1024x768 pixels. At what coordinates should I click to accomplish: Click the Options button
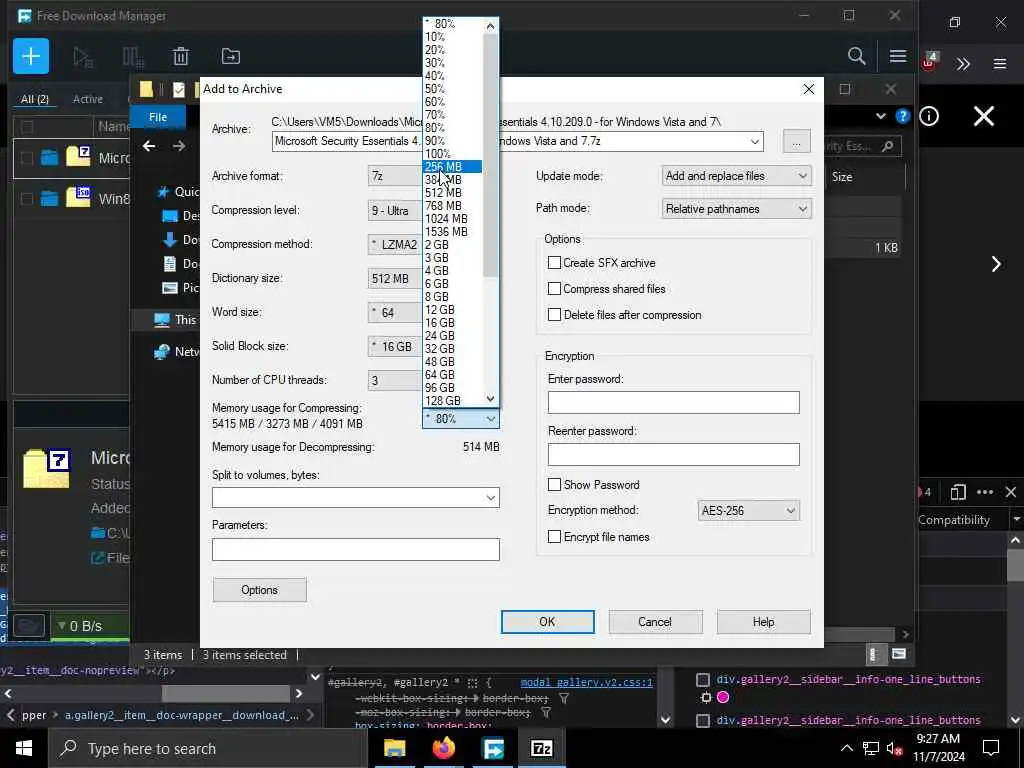click(259, 590)
